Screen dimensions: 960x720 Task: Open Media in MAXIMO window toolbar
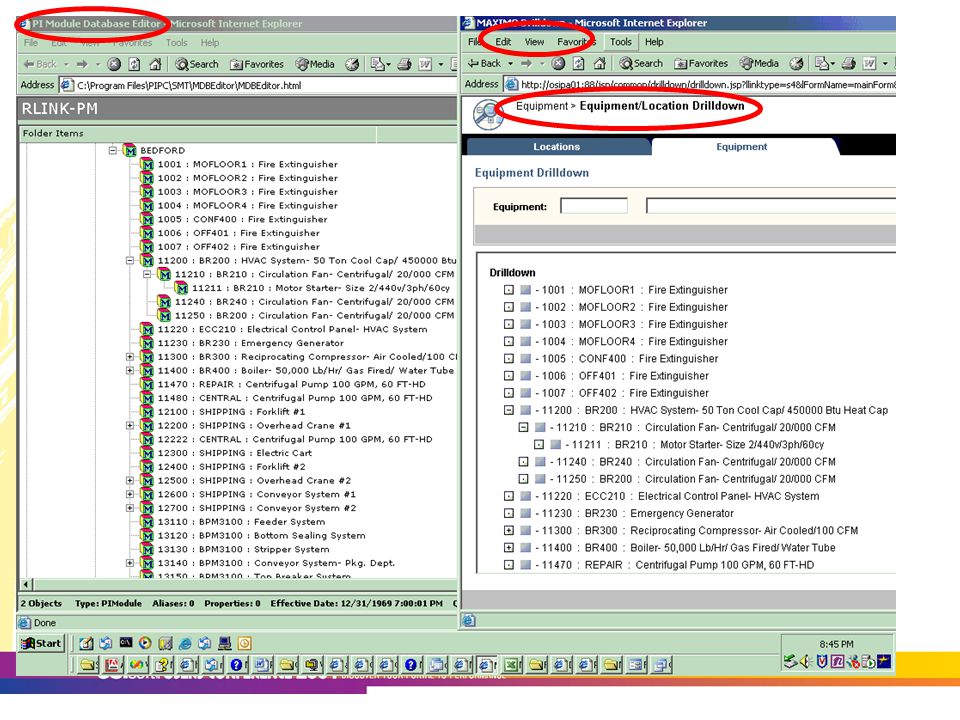(759, 63)
